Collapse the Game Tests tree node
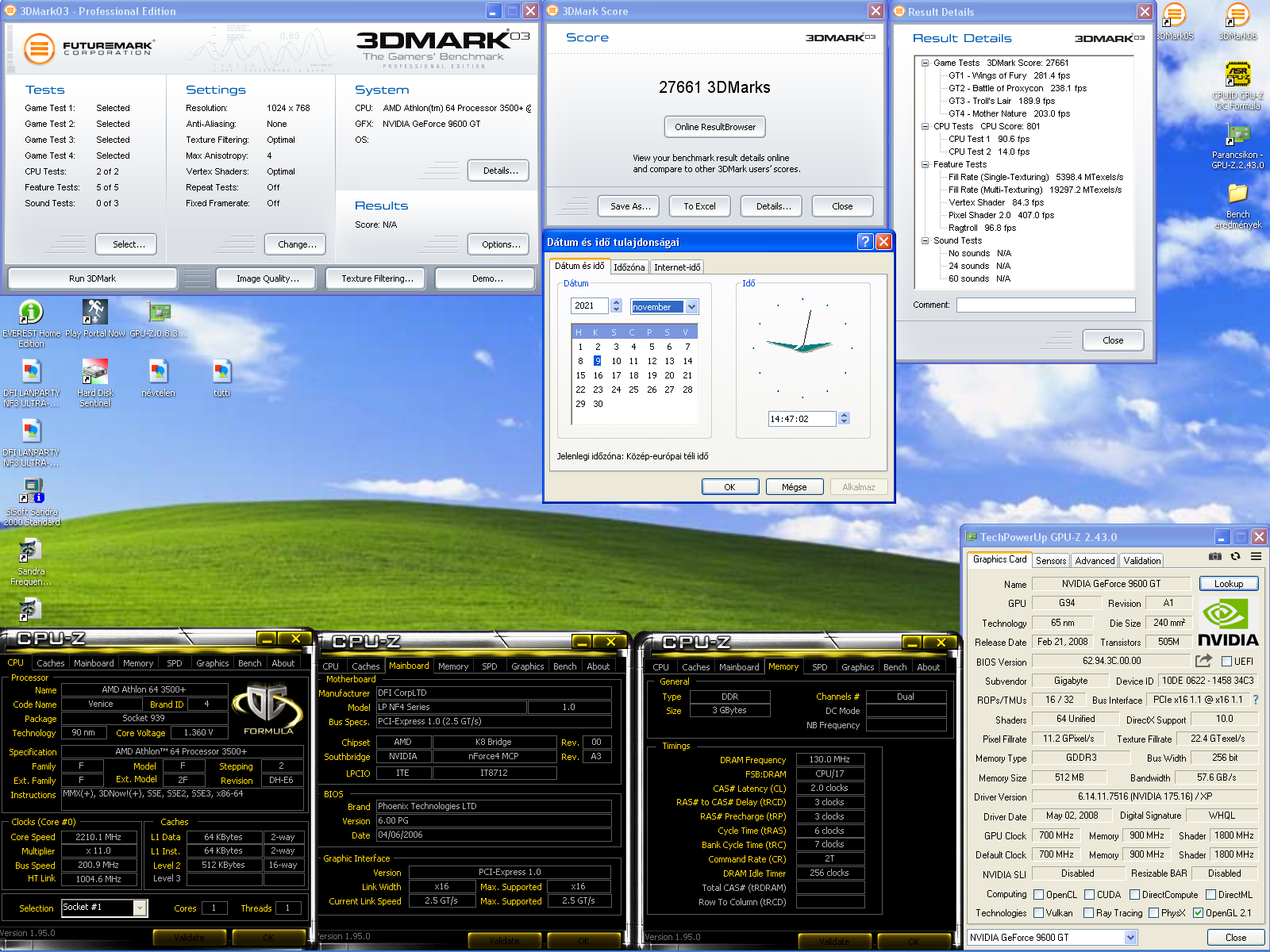Image resolution: width=1270 pixels, height=952 pixels. pos(925,63)
